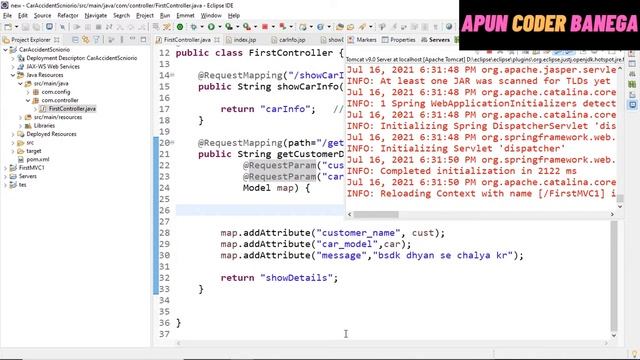640x360 pixels.
Task: Open the Debug icon dropdown arrow
Action: [x=202, y=27]
